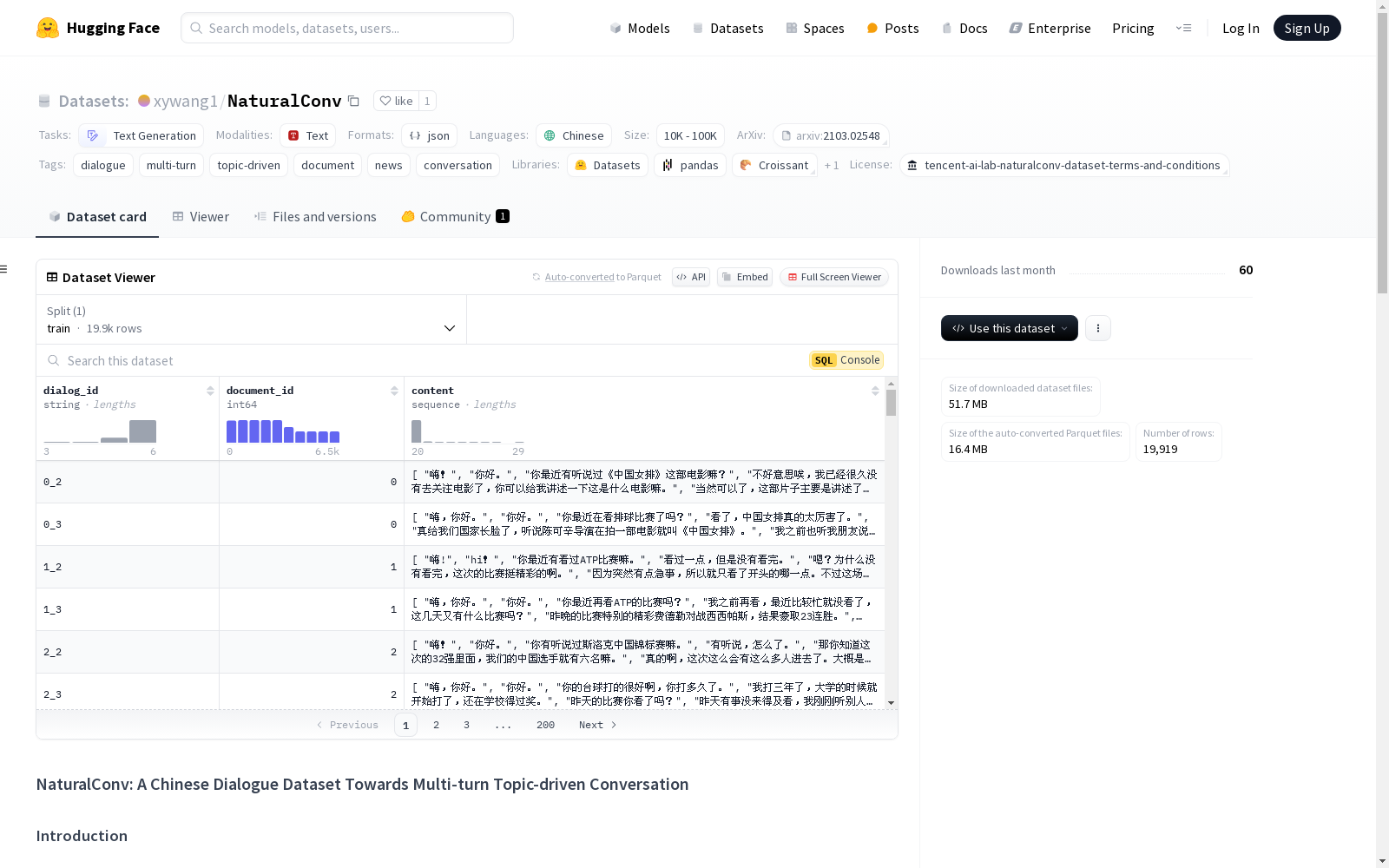Click the dataset viewer vertical scrollbar thumb

coord(891,403)
